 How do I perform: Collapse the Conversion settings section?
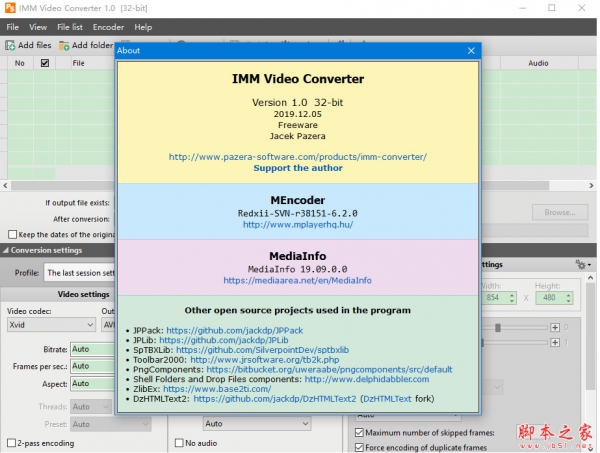pos(6,250)
